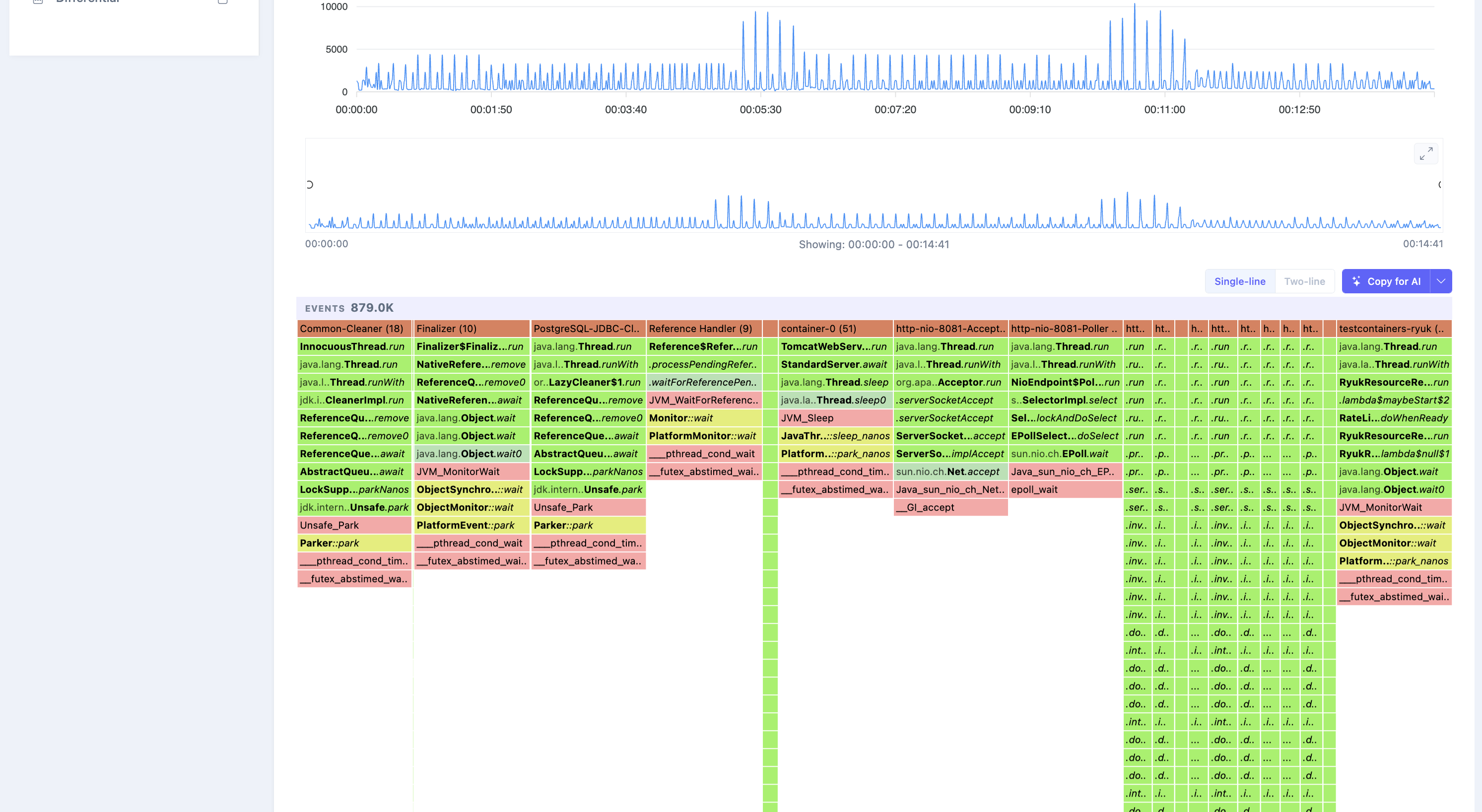Select the right range handle of the timeline
The height and width of the screenshot is (812, 1482).
pyautogui.click(x=1440, y=185)
